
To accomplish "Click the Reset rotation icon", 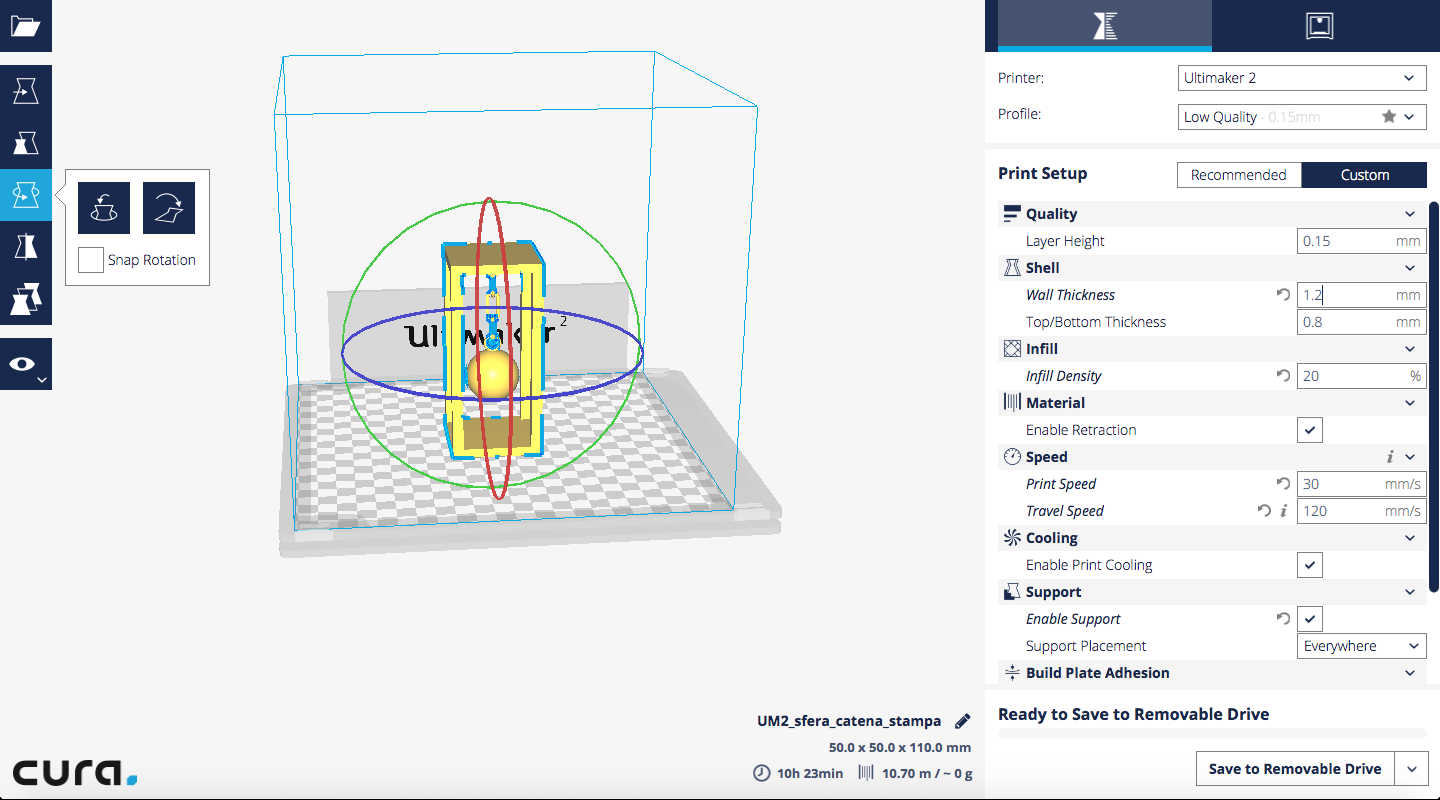I will click(104, 208).
